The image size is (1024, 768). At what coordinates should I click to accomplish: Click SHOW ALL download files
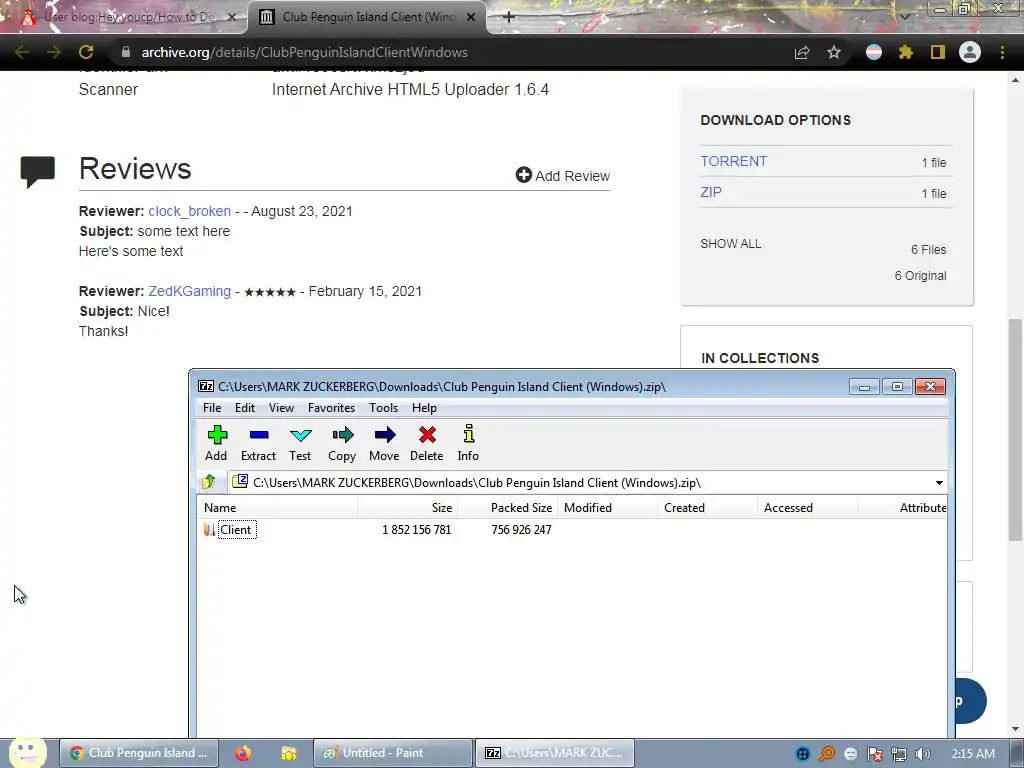(x=731, y=244)
